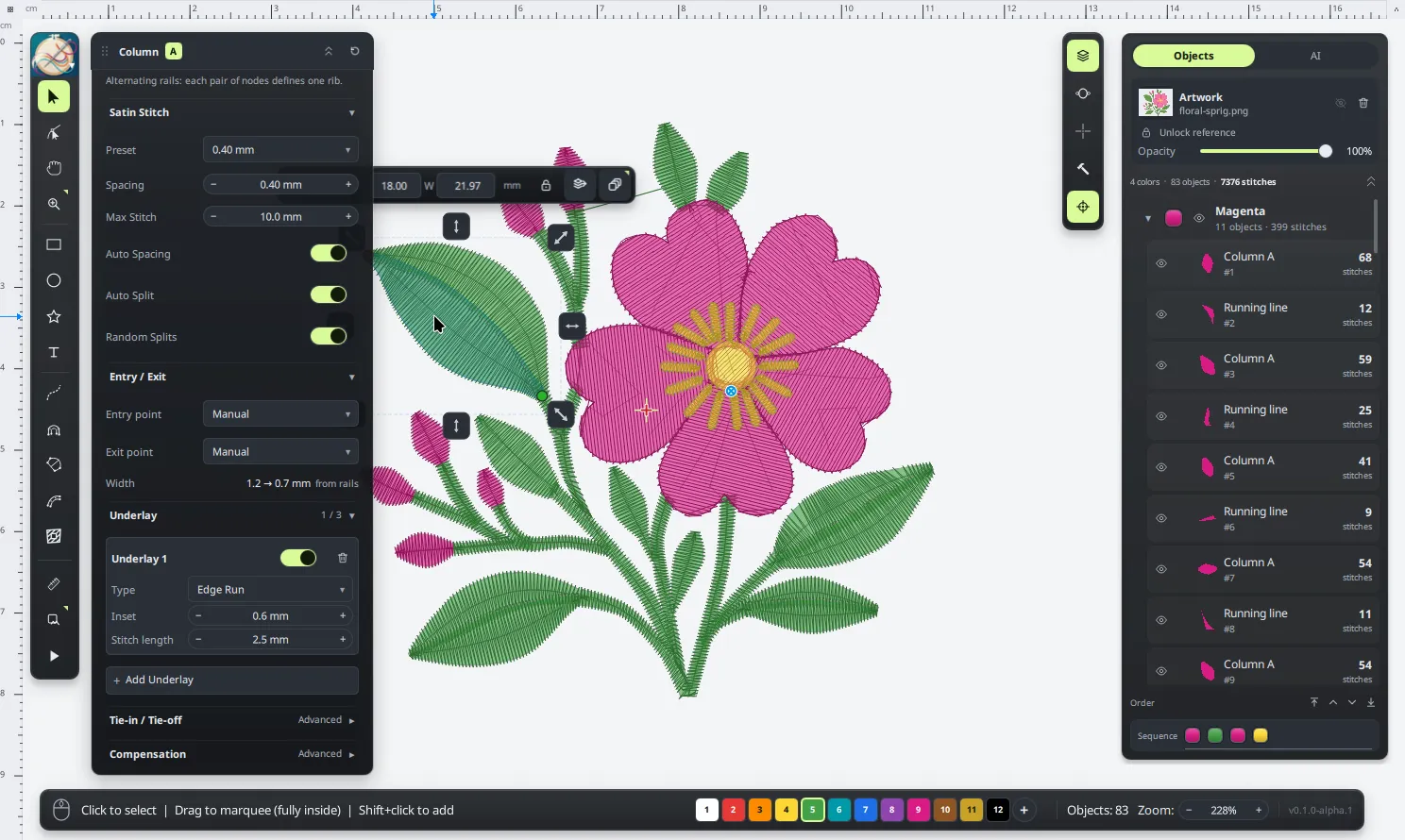
Task: Delete Underlay 1 with trash icon
Action: pyautogui.click(x=343, y=558)
